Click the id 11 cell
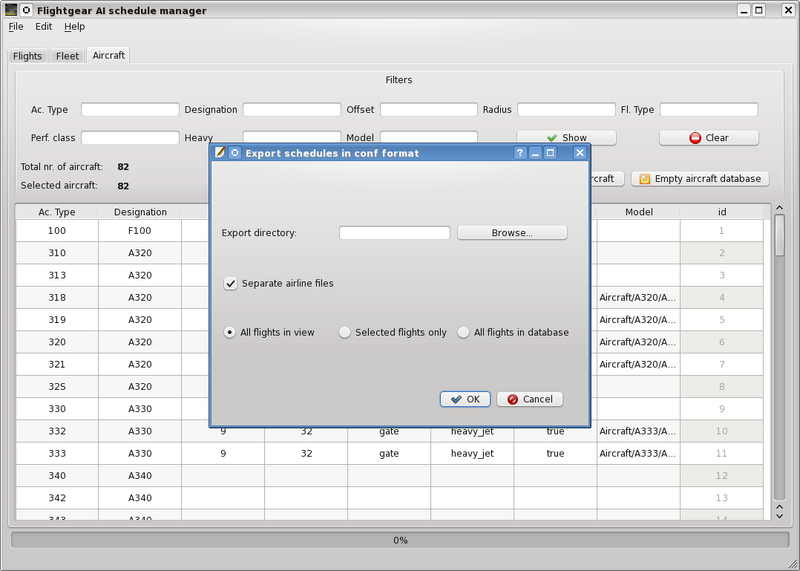 tap(722, 454)
